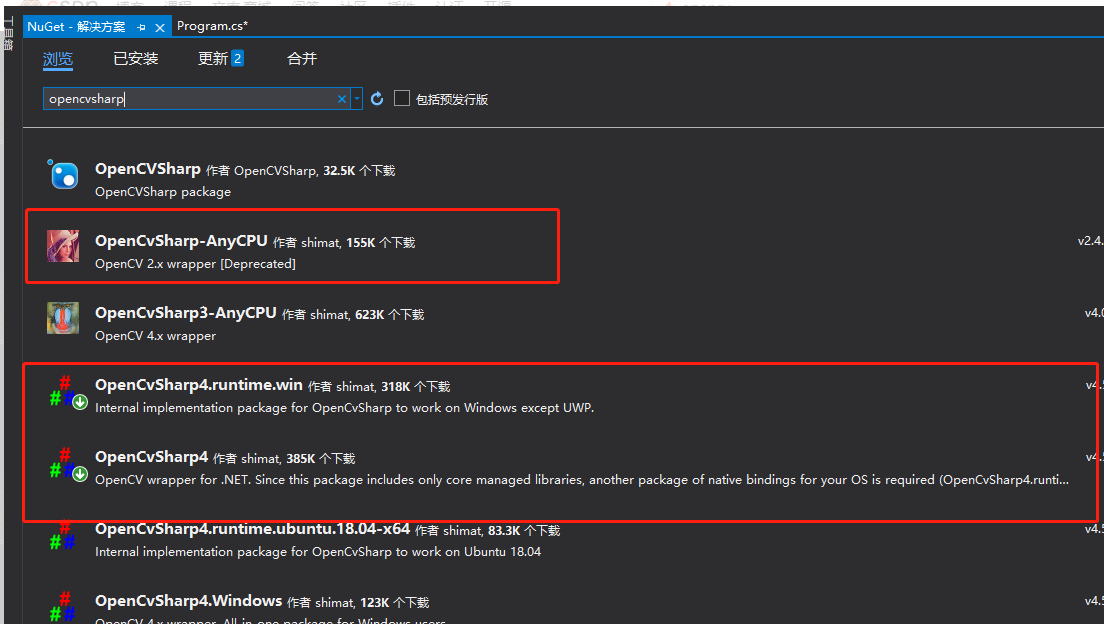Click the 32.5K 个下载 count of OpenCVSharp
The image size is (1104, 624).
[359, 170]
